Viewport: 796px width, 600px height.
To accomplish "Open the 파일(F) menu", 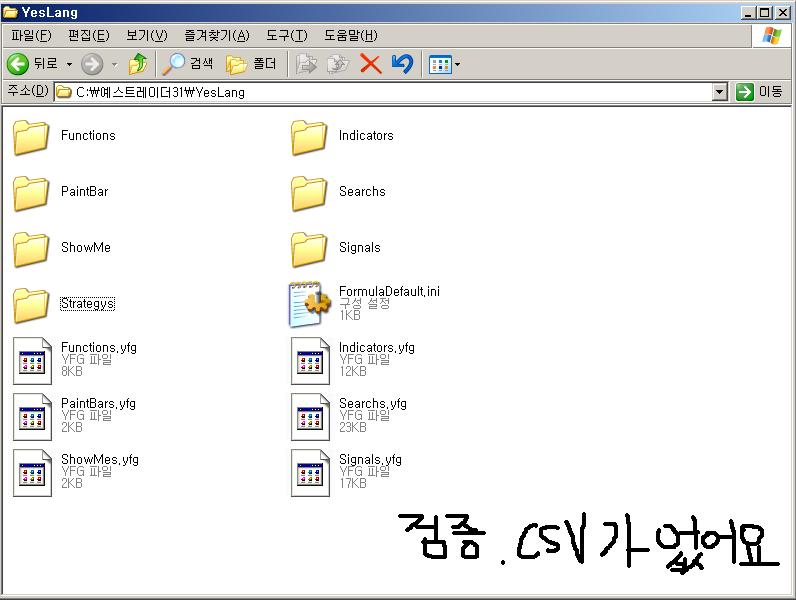I will (31, 36).
